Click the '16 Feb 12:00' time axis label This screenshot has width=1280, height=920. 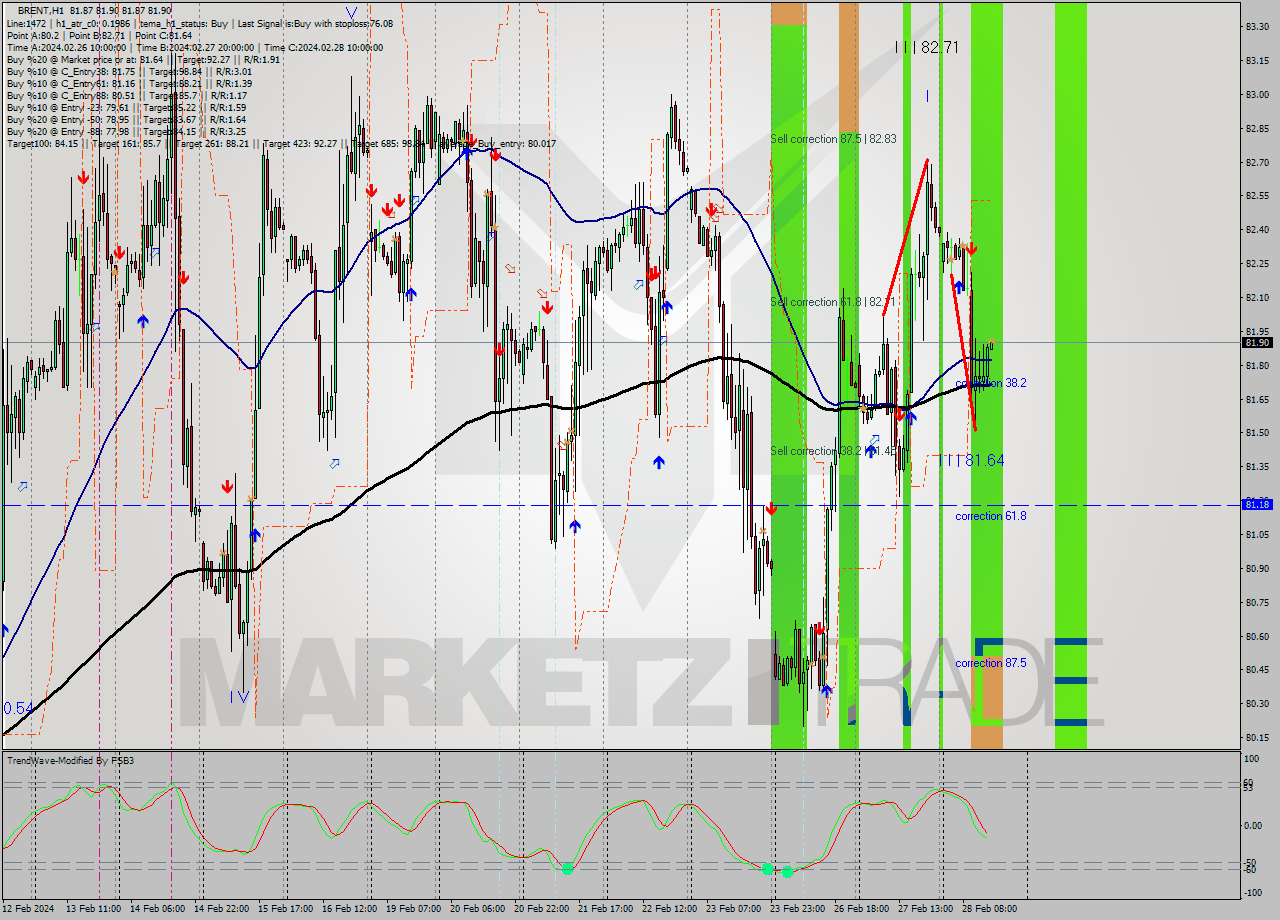(348, 909)
